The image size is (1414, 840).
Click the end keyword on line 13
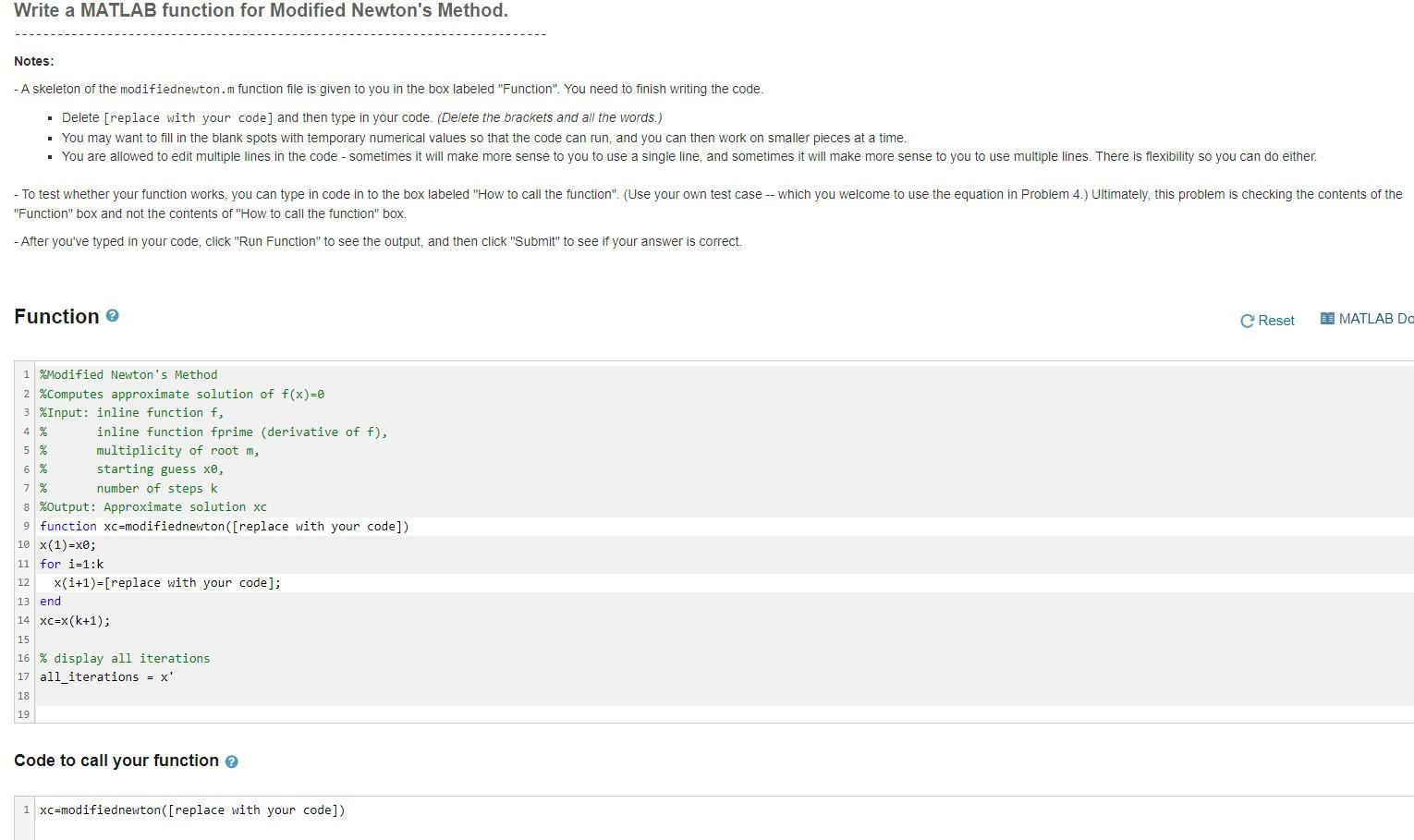(x=50, y=601)
